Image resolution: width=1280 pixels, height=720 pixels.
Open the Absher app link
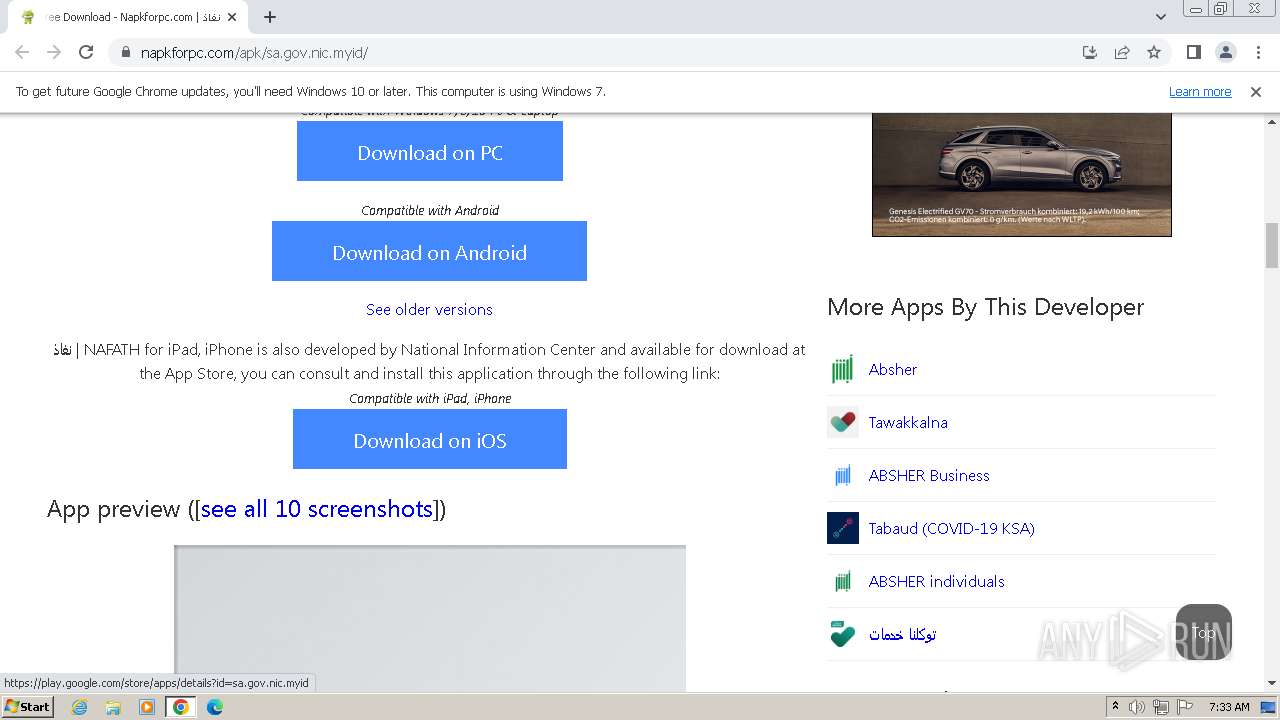point(893,369)
